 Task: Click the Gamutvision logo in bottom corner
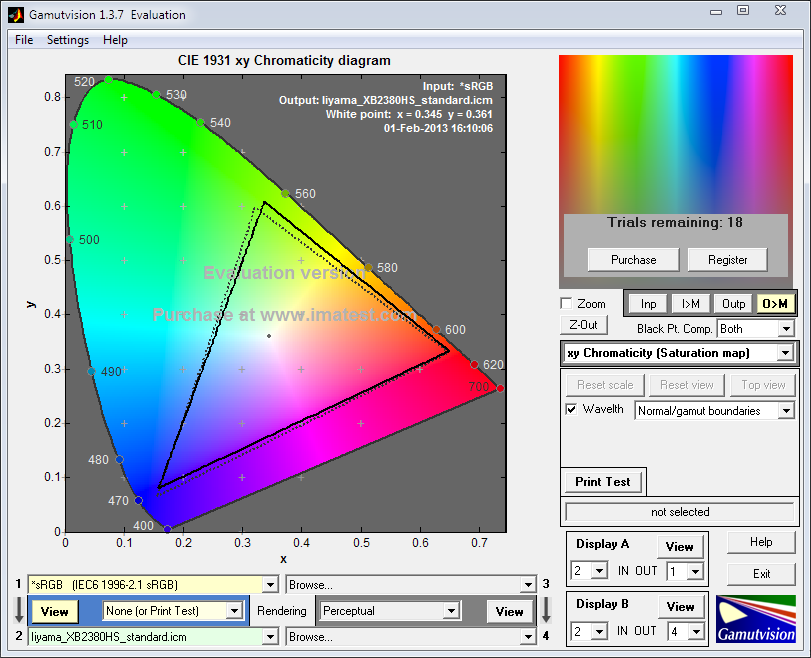click(x=755, y=619)
